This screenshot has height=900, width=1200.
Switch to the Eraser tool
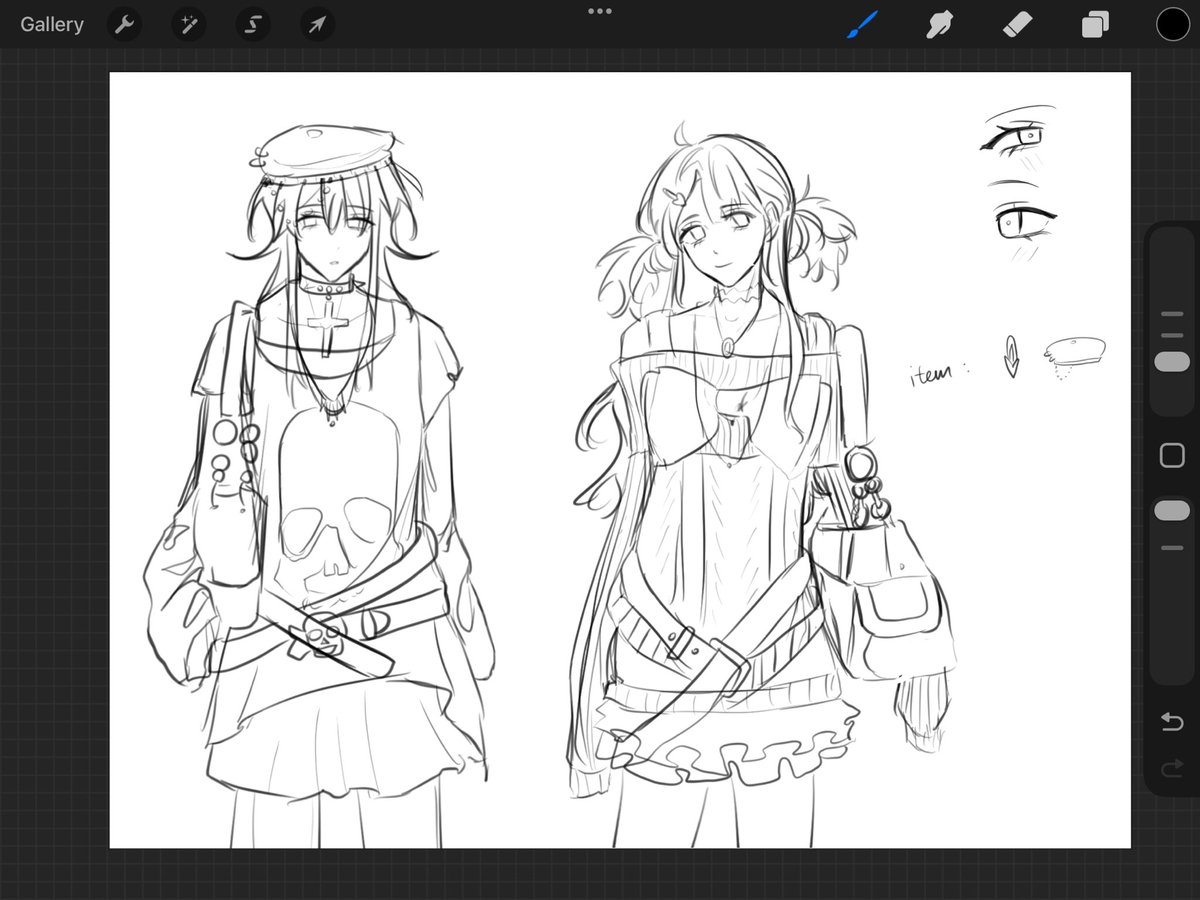tap(1016, 24)
